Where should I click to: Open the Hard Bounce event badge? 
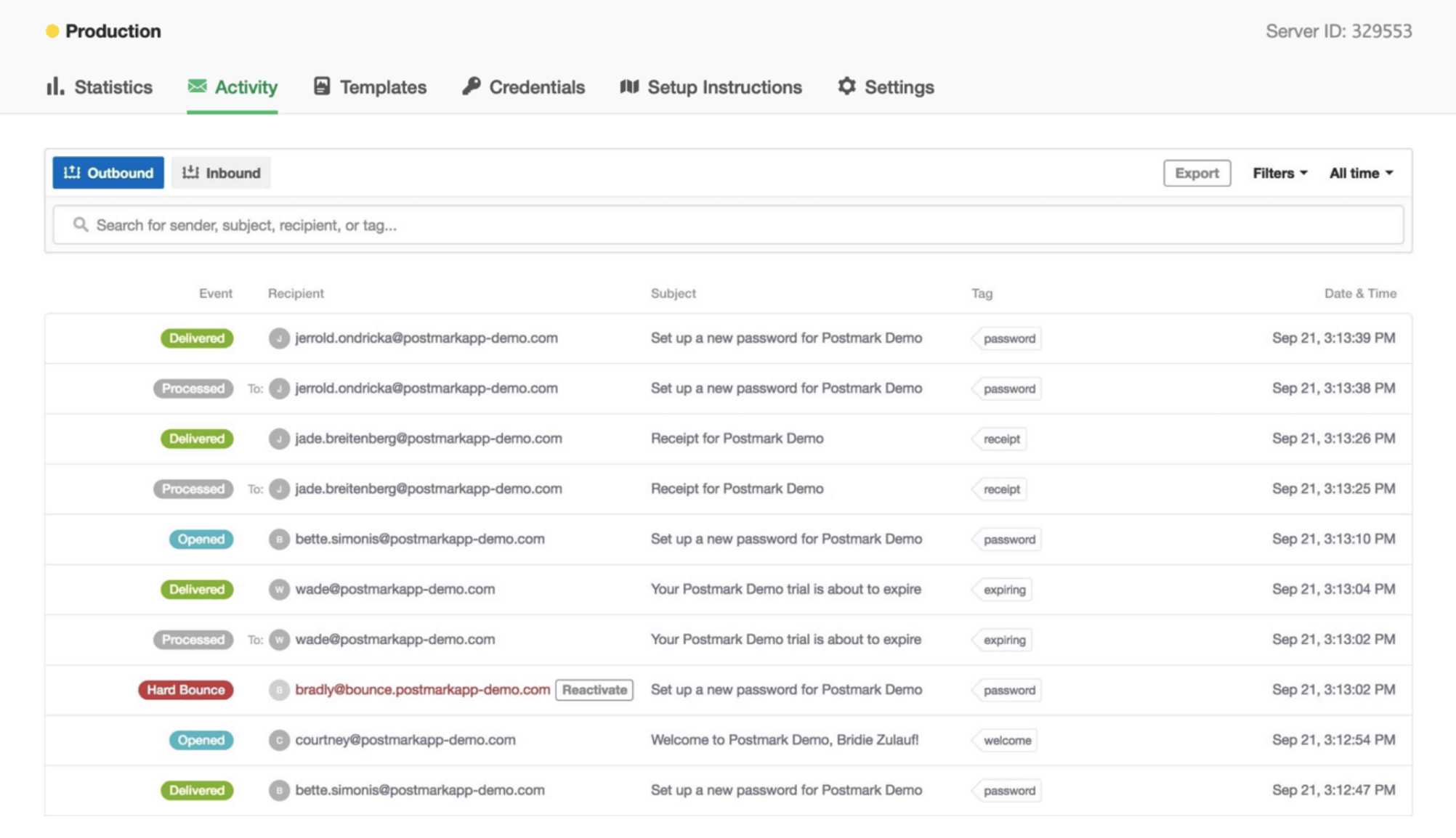click(x=186, y=689)
